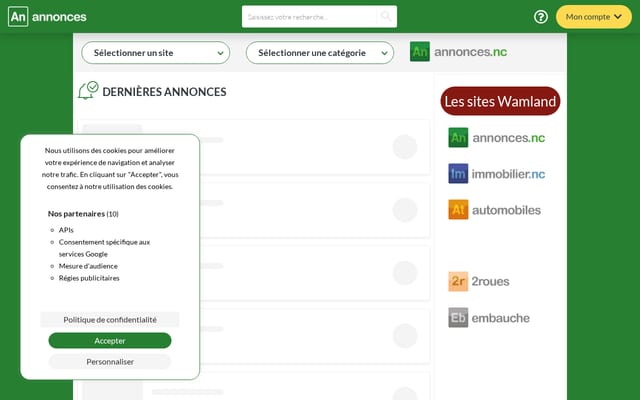Click Personnaliser cookie button
This screenshot has height=400, width=640.
coord(110,362)
